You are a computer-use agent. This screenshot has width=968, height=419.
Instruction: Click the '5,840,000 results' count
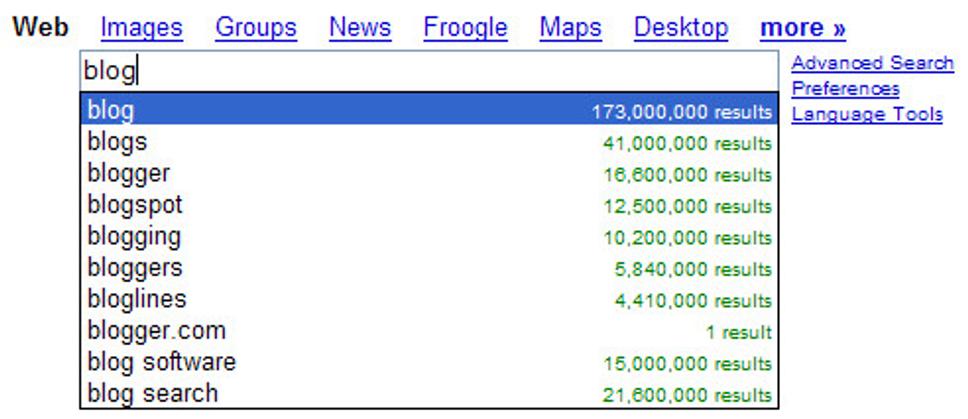point(693,270)
